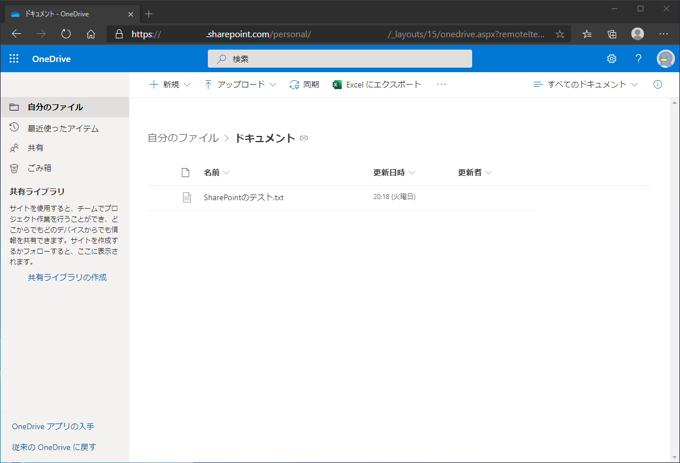Open the toolbar more options ellipsis
Image resolution: width=680 pixels, height=463 pixels.
pos(441,85)
